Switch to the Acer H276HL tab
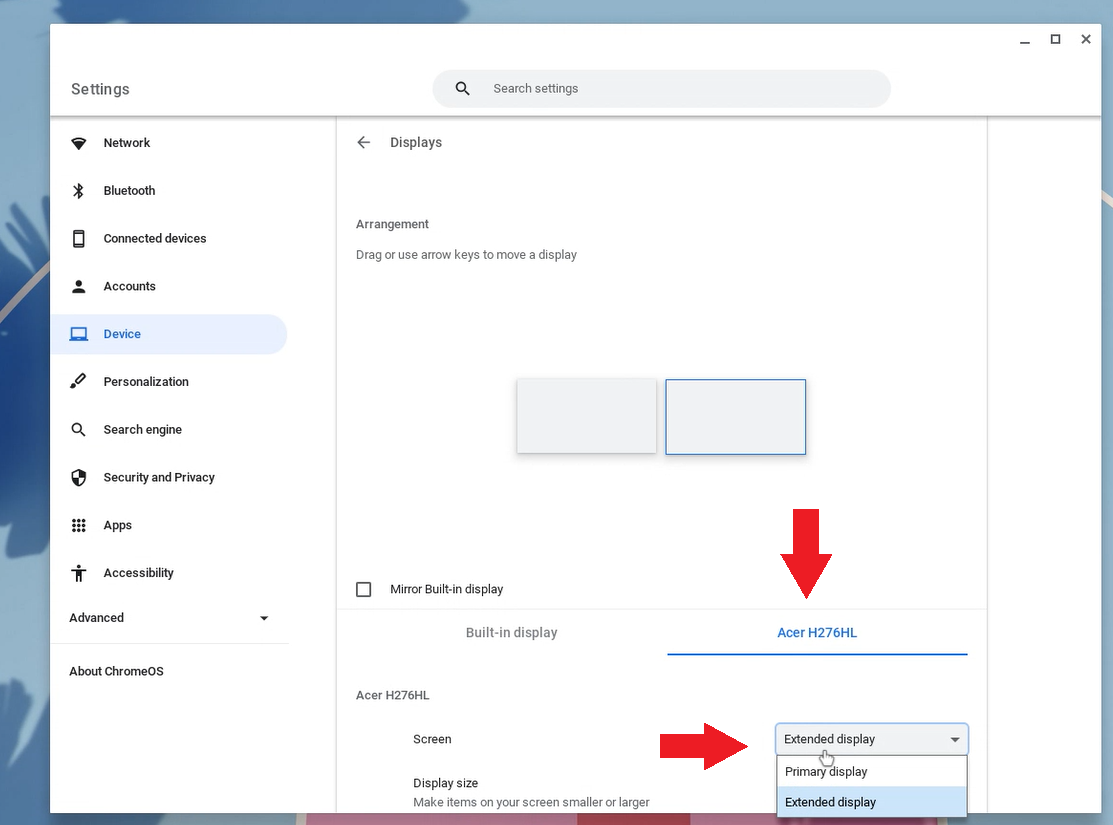This screenshot has height=825, width=1113. point(817,633)
